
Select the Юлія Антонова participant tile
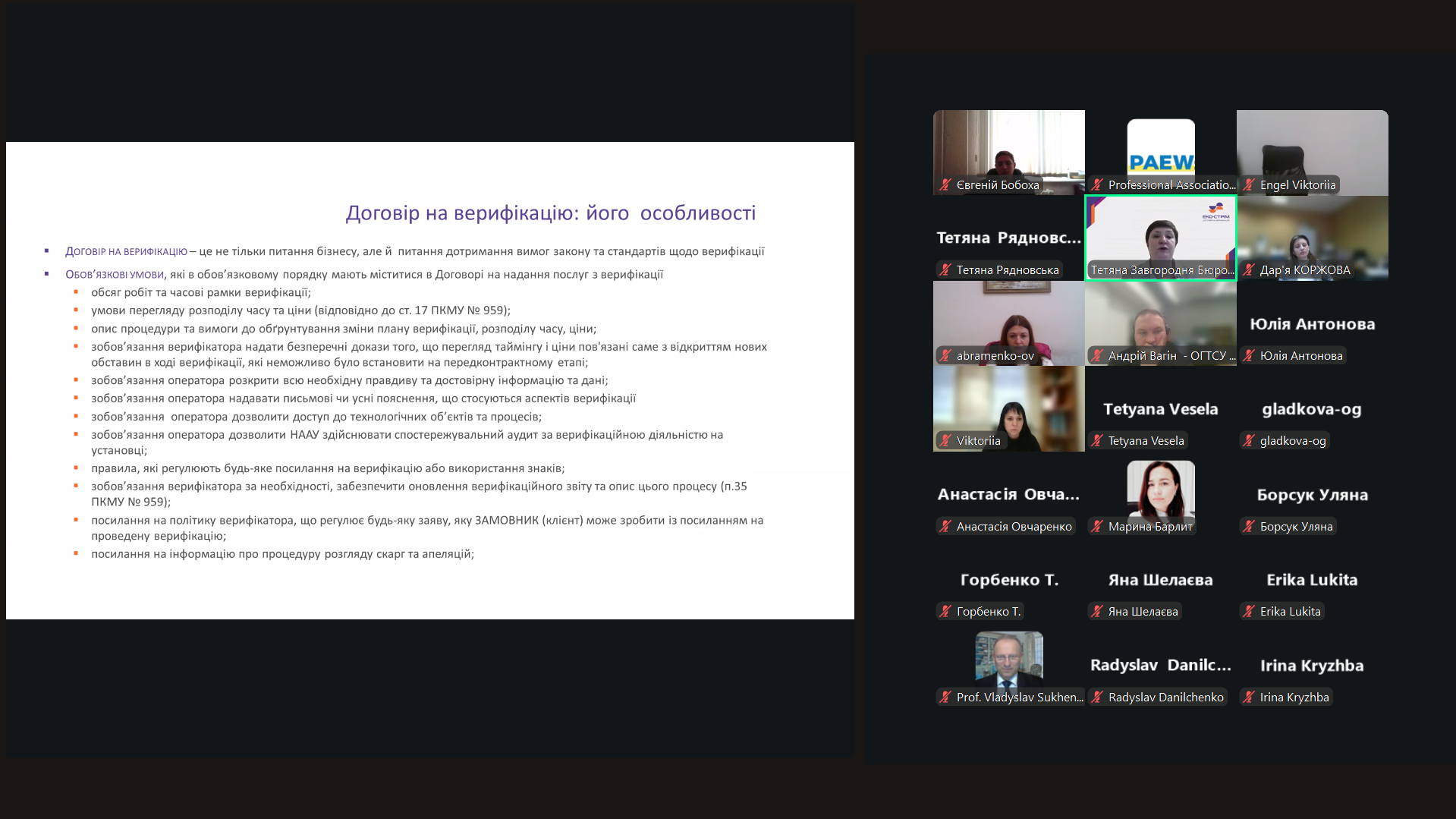coord(1312,324)
